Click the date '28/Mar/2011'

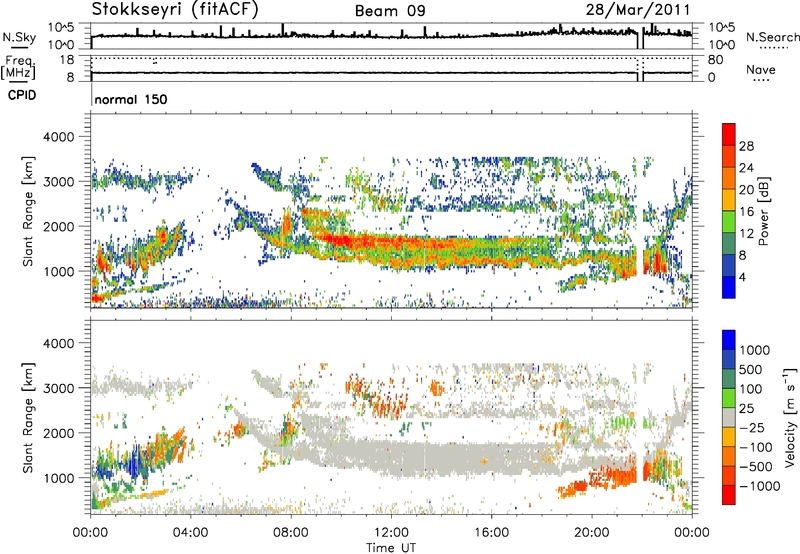[x=638, y=10]
